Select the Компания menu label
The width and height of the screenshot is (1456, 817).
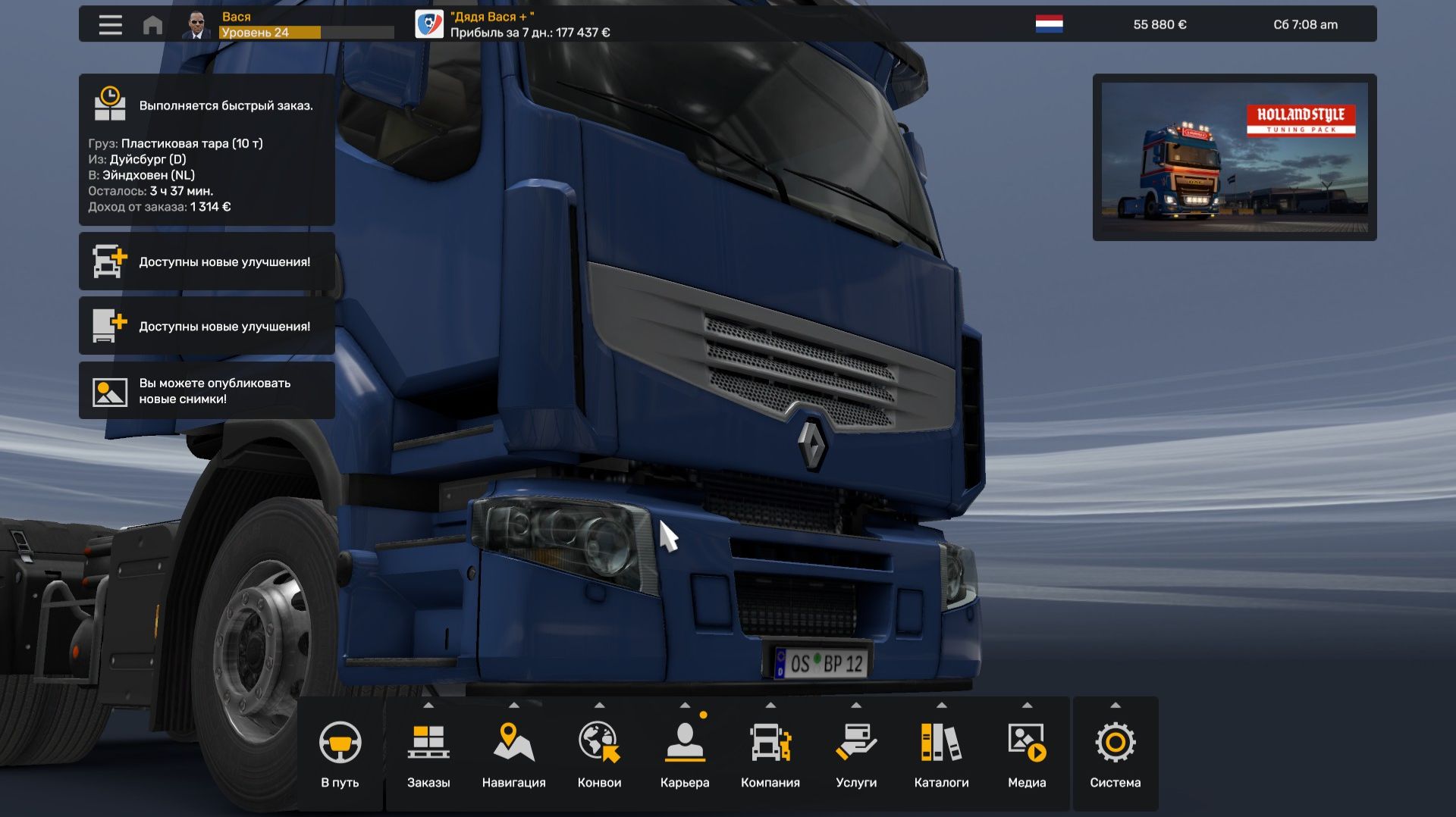pos(770,782)
